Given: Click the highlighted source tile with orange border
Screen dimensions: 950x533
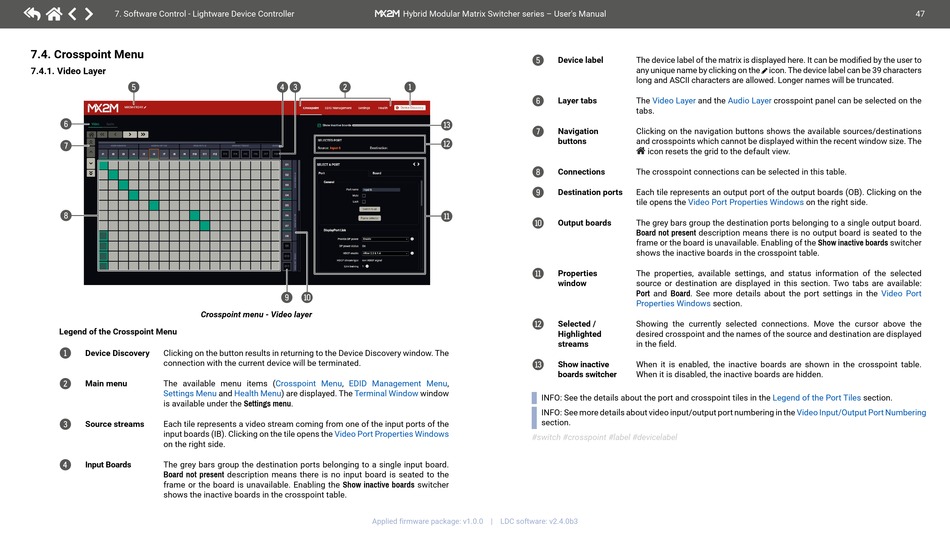Looking at the screenshot, I should (x=154, y=154).
